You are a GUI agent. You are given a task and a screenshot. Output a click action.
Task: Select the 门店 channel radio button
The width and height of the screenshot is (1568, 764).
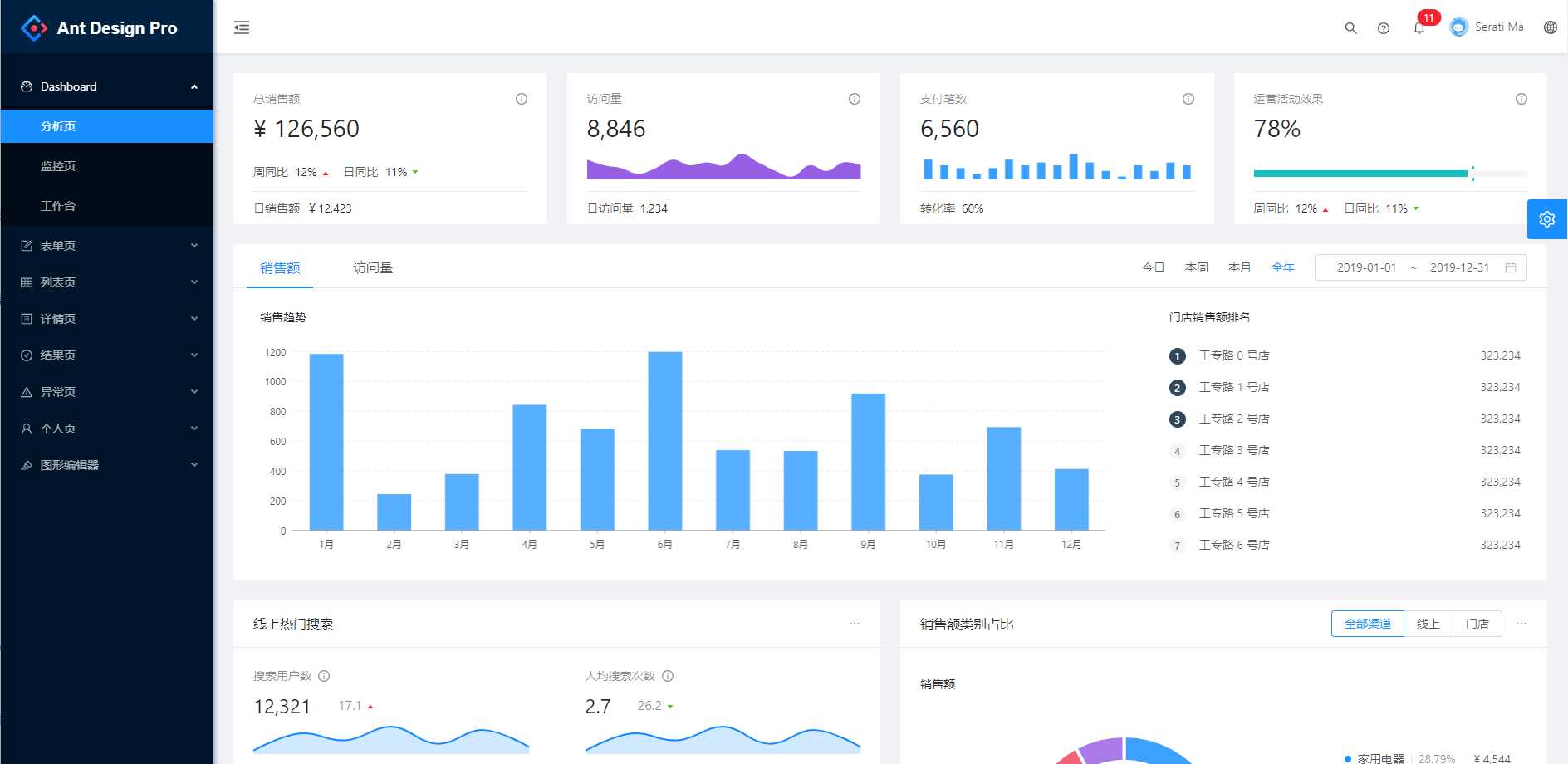1477,624
